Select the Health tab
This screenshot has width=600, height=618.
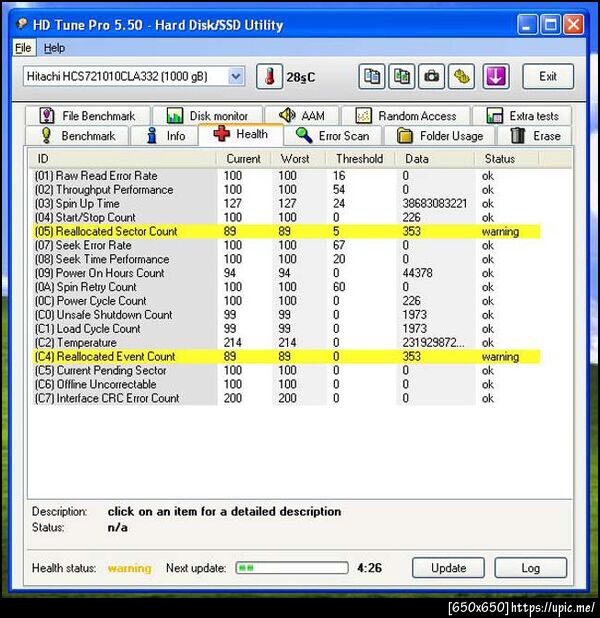point(241,134)
